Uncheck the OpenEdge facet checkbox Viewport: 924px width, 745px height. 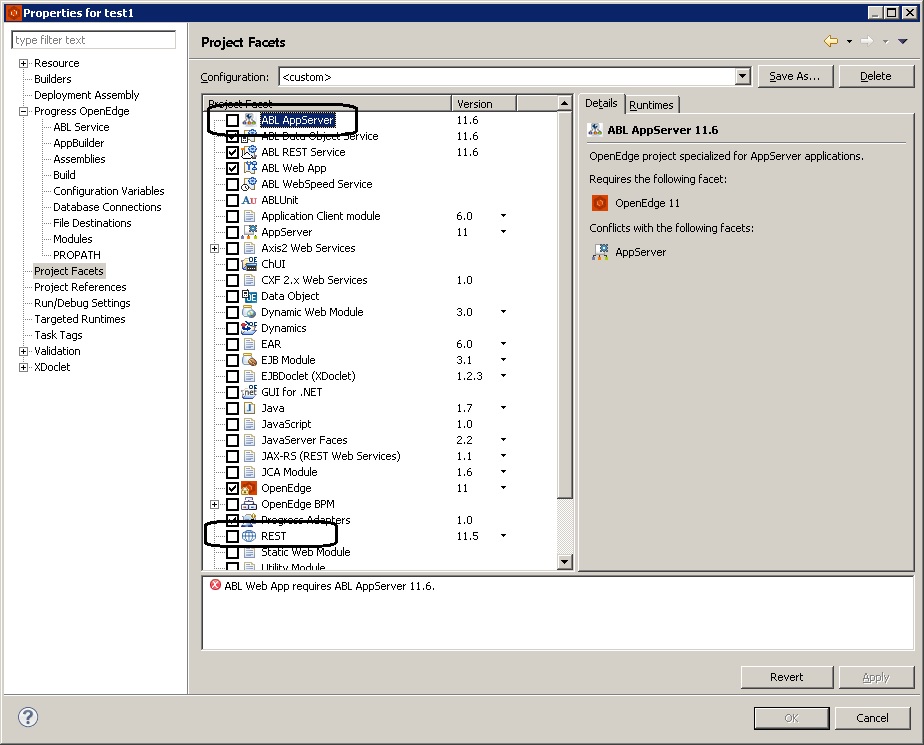[x=233, y=488]
